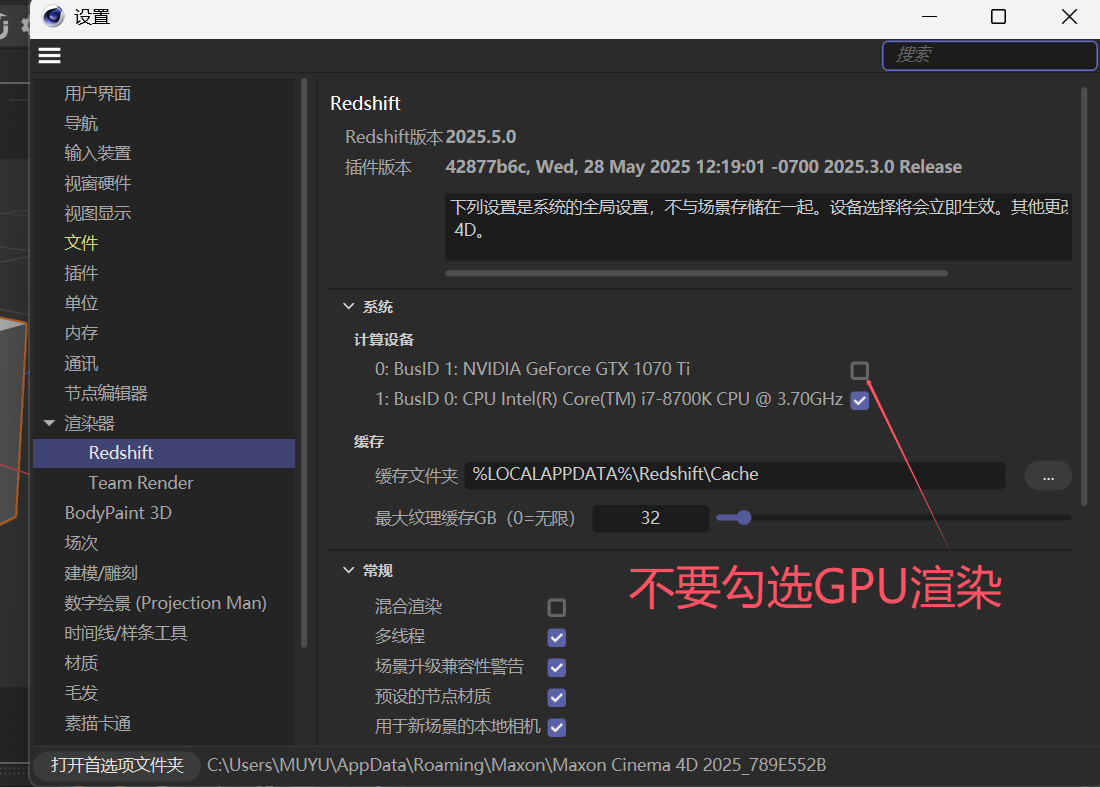
Task: Select 数字绘景 (Projection Man)
Action: click(x=166, y=603)
